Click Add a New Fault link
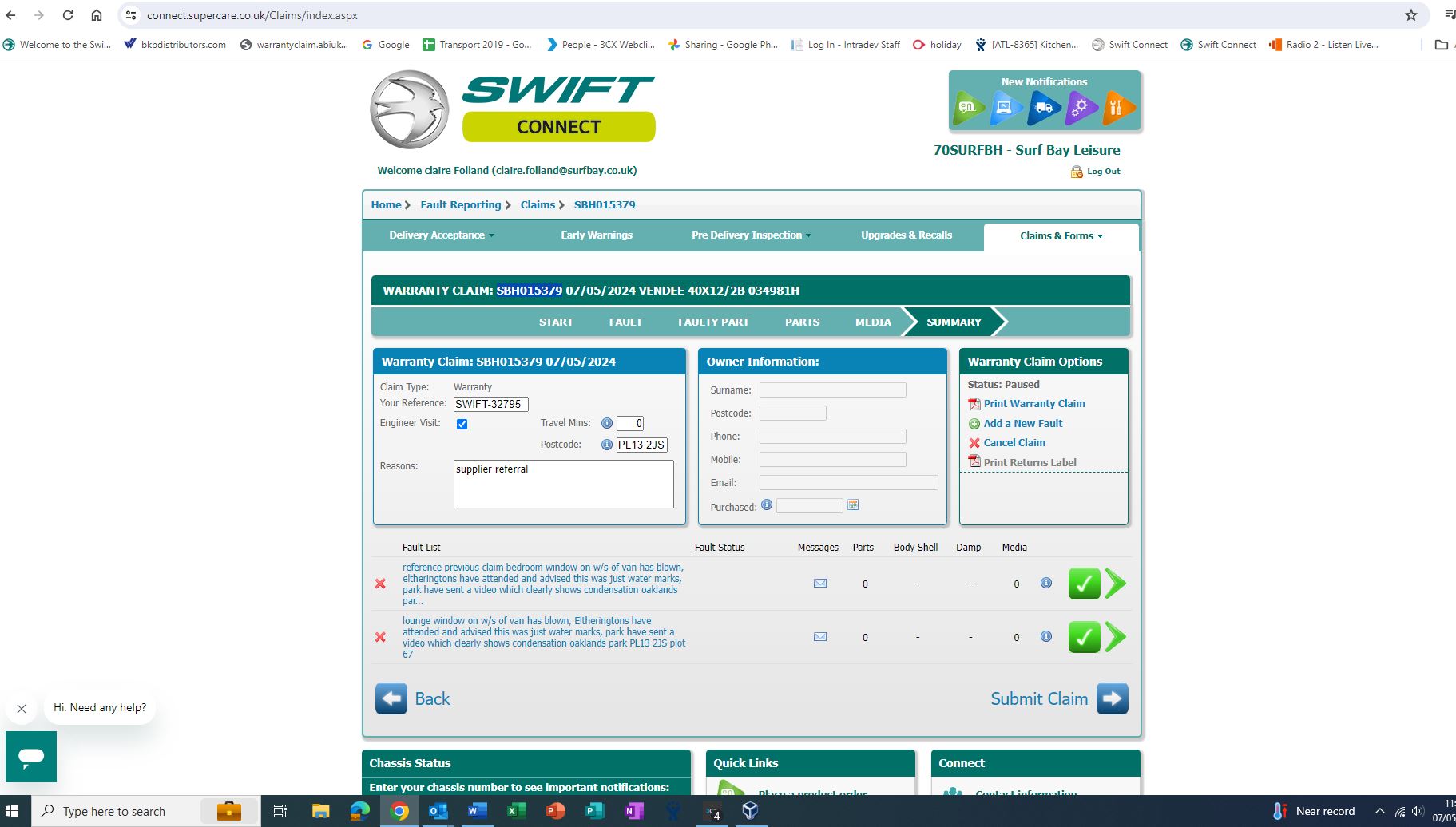 tap(1022, 424)
